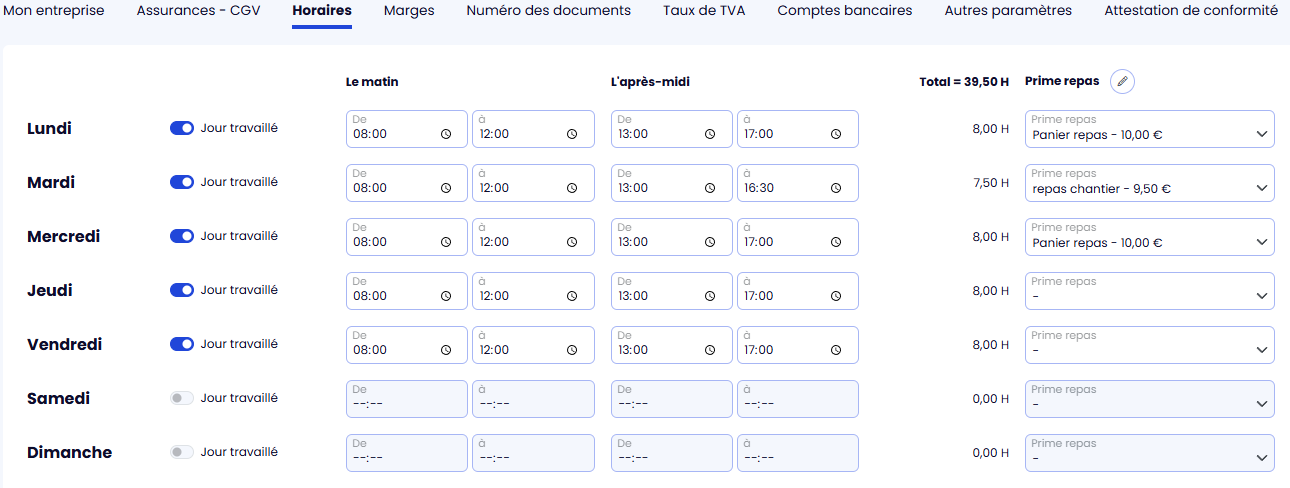This screenshot has height=488, width=1290.
Task: Open clock picker for Mardi morning start
Action: click(x=445, y=188)
